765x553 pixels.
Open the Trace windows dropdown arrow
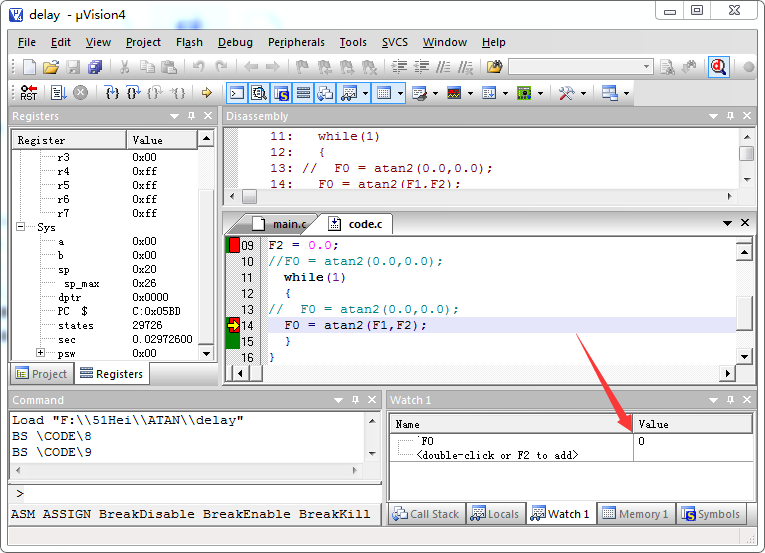click(x=505, y=93)
